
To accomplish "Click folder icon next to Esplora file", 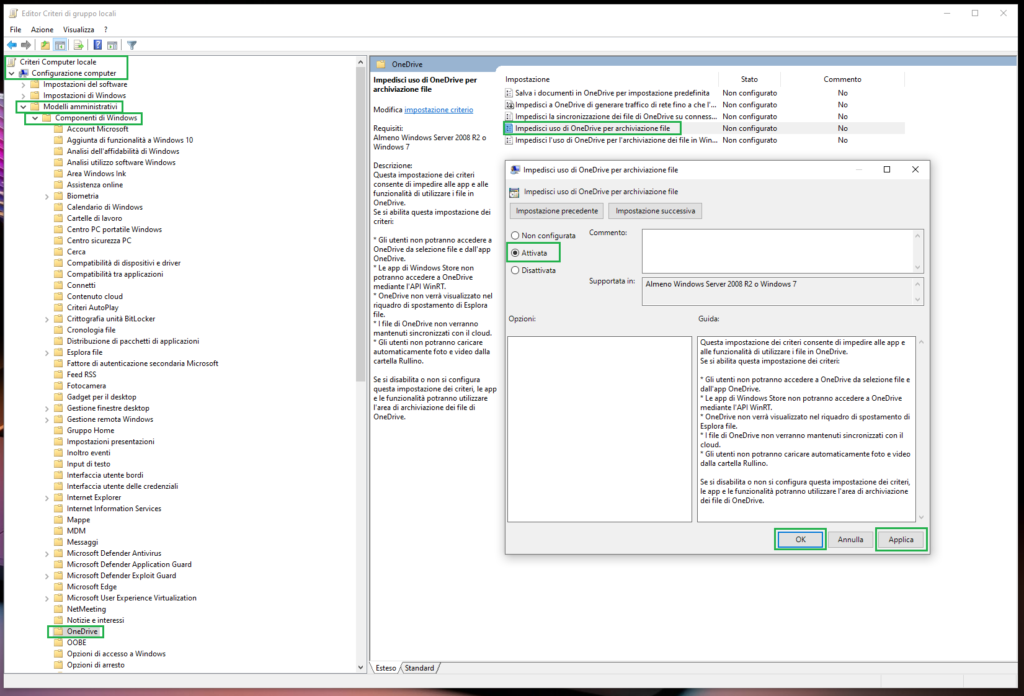I will coord(59,353).
